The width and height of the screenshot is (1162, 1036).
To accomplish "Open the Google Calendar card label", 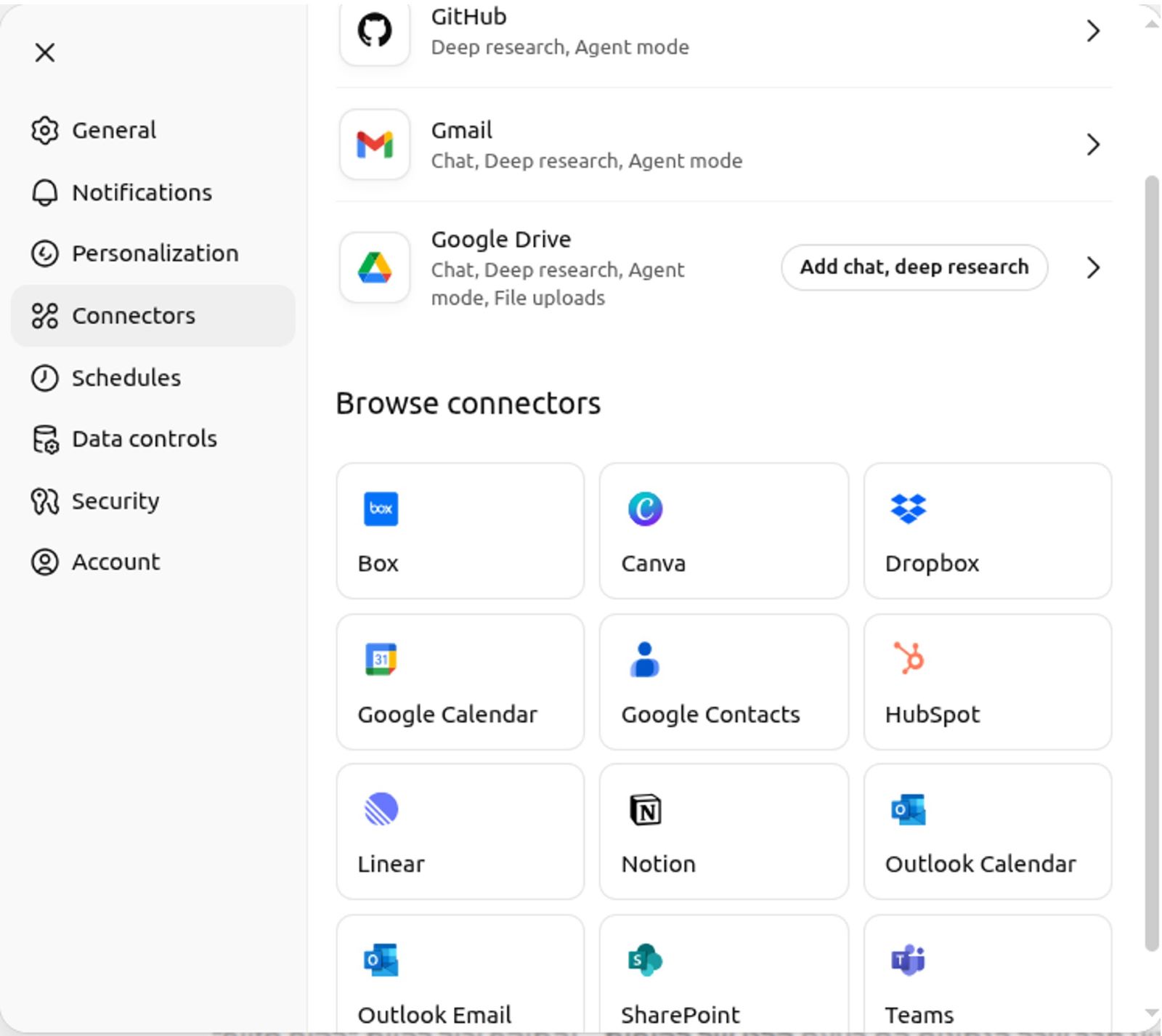I will 447,715.
